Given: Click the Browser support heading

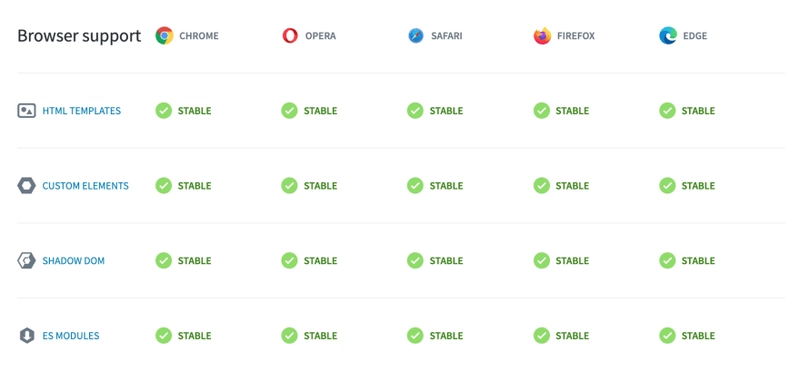Looking at the screenshot, I should pos(79,36).
